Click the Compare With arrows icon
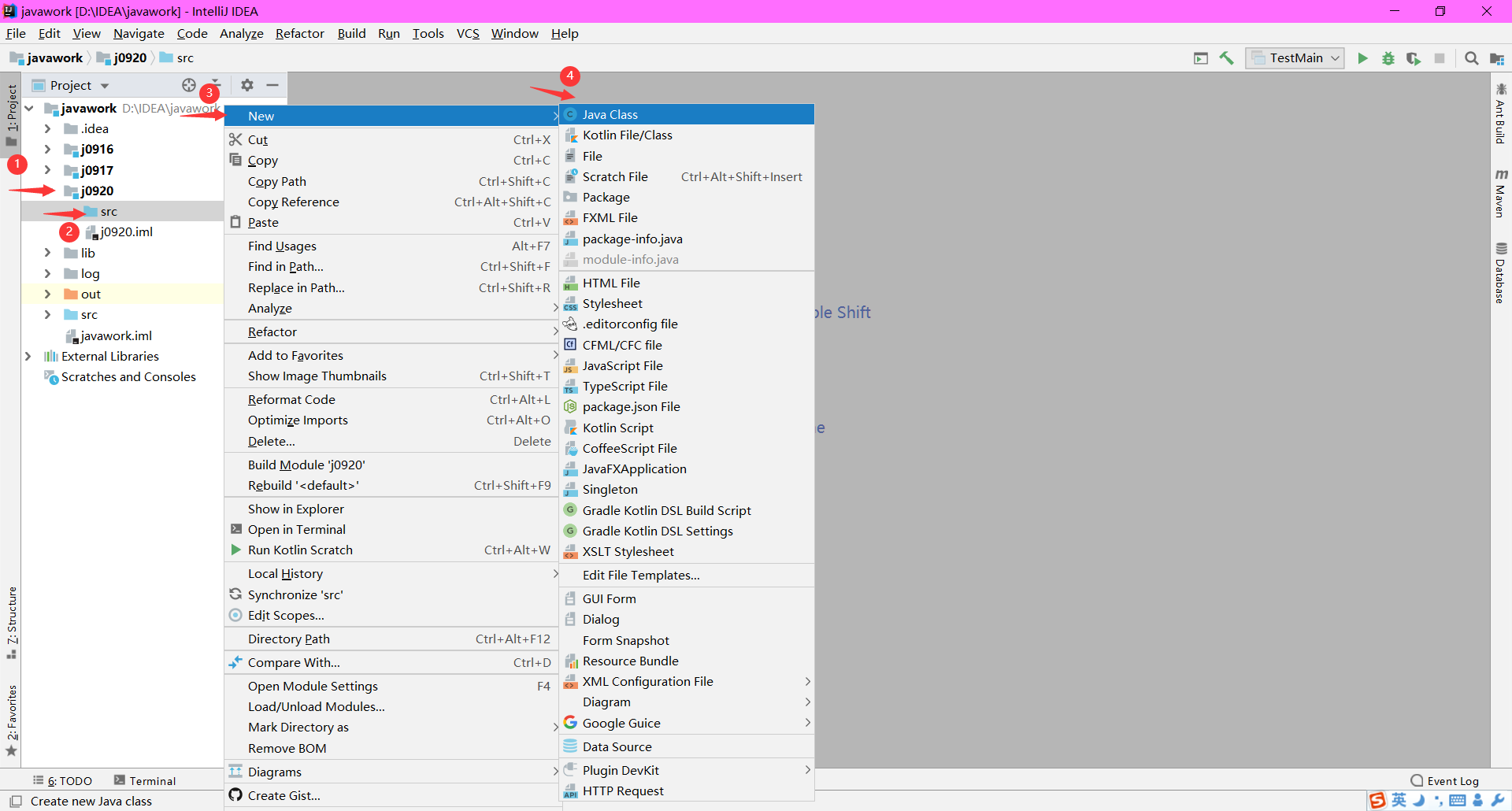Image resolution: width=1512 pixels, height=811 pixels. (x=235, y=662)
